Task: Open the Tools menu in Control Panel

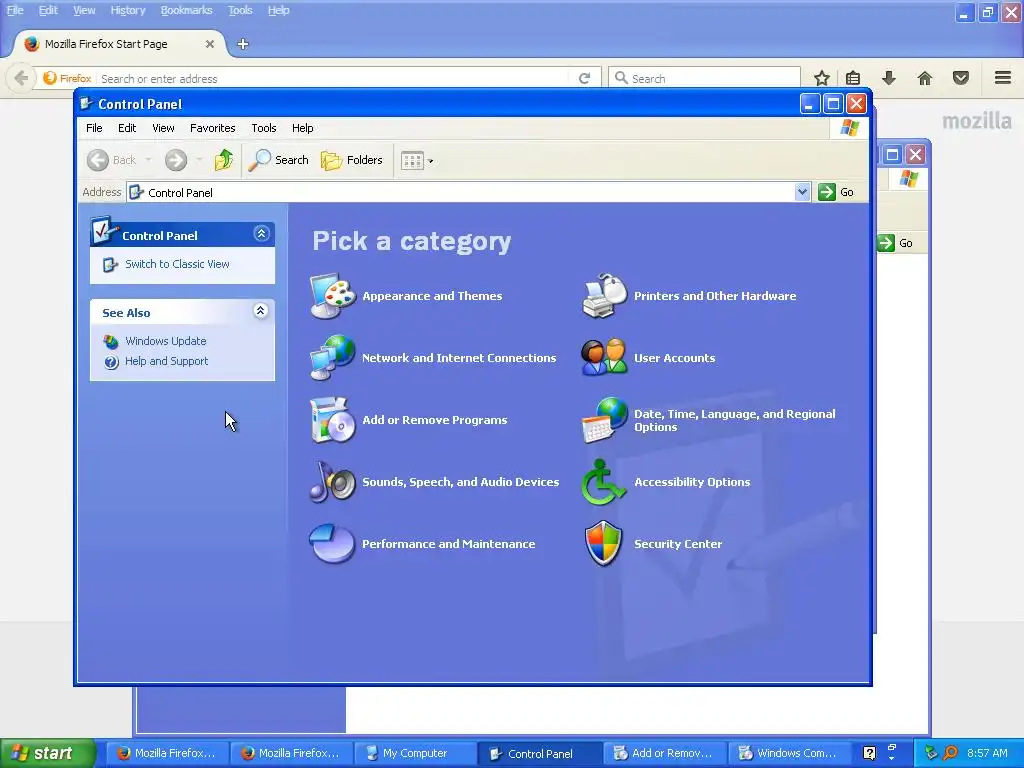Action: [x=264, y=128]
